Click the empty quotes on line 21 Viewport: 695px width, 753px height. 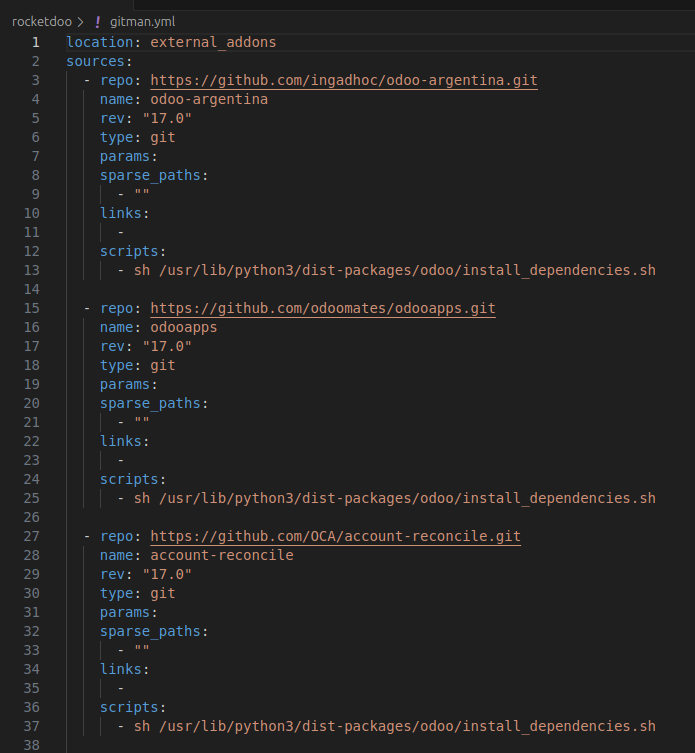pos(142,422)
